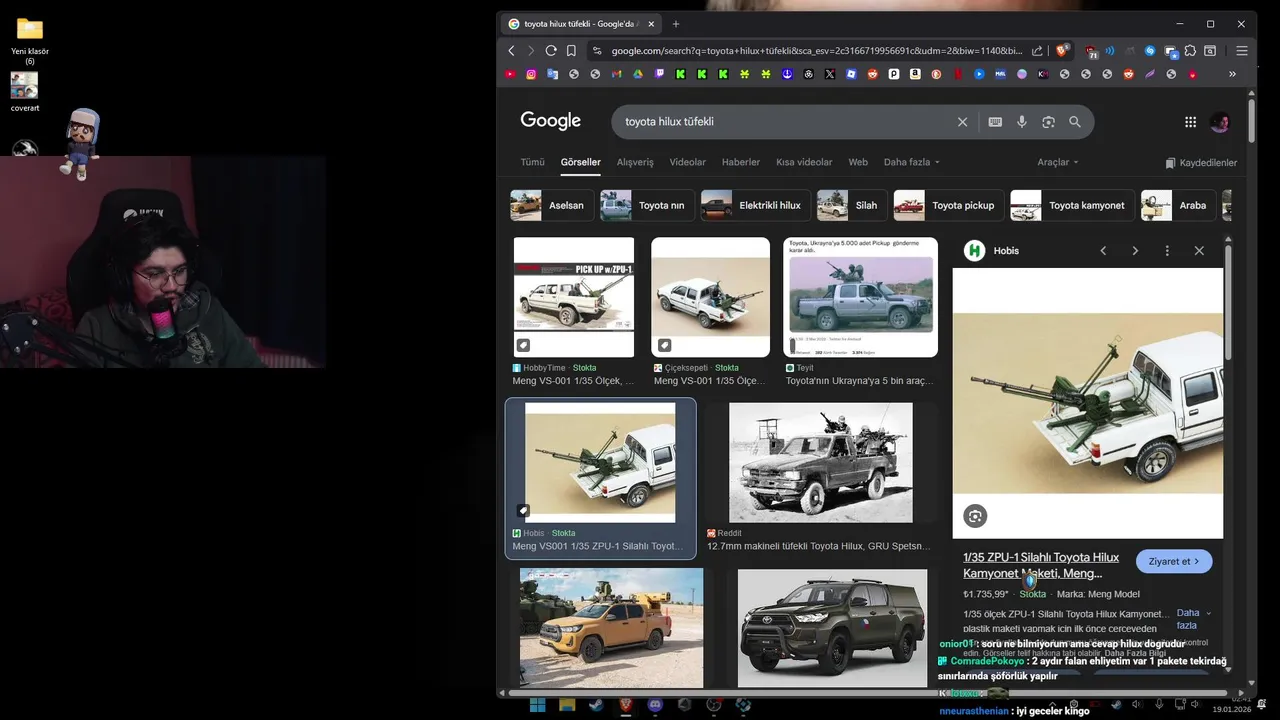Image resolution: width=1280 pixels, height=720 pixels.
Task: Search by image with the Lens camera icon
Action: pyautogui.click(x=1048, y=122)
